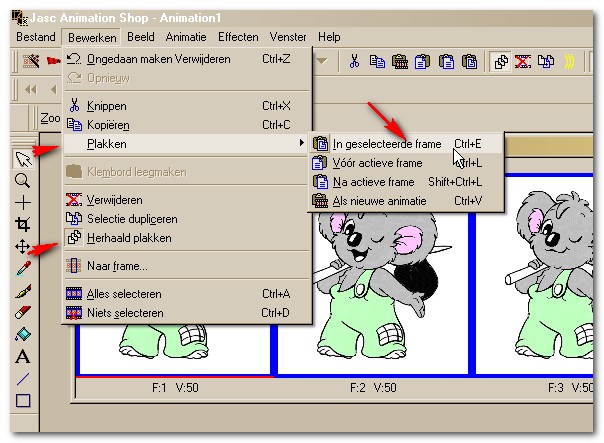The width and height of the screenshot is (604, 443).
Task: Open the Animatie menu
Action: (186, 37)
